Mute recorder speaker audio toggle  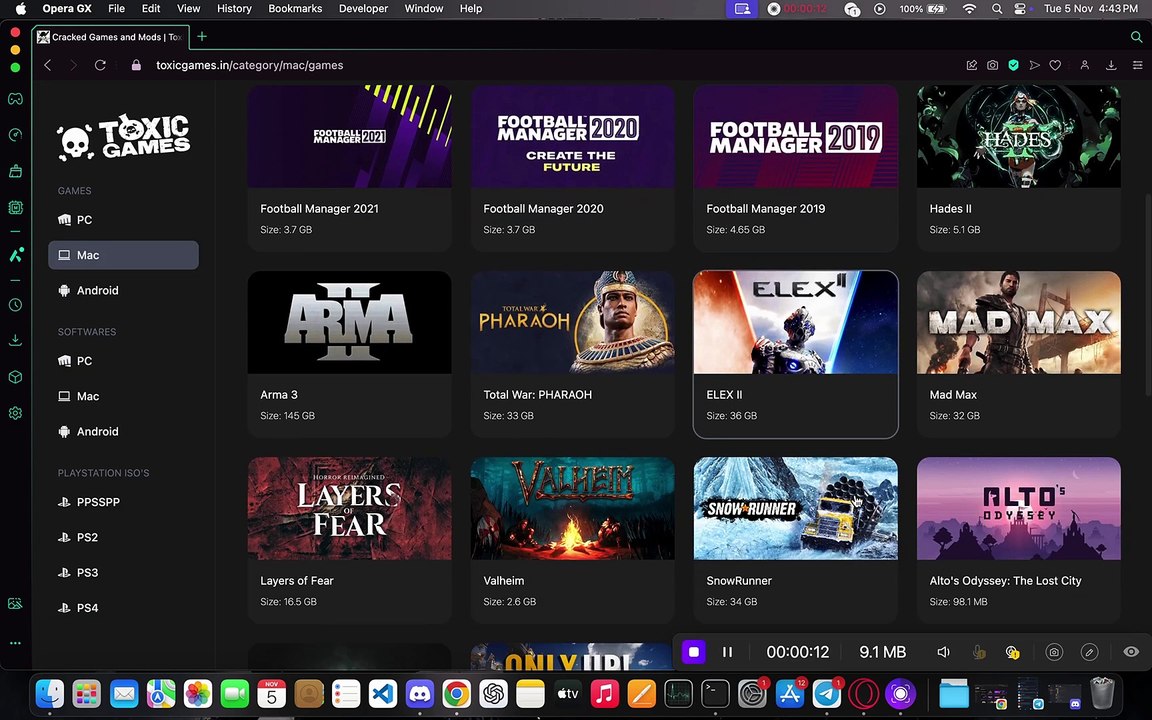pos(943,652)
